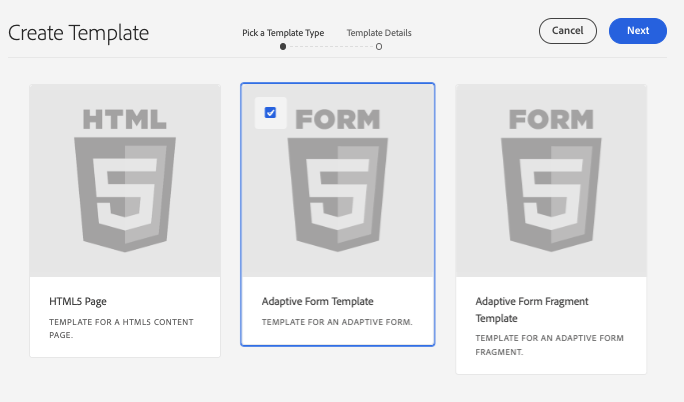Screen dimensions: 684x402
Task: Click the 'Adaptive Form Template' title text
Action: (x=318, y=301)
